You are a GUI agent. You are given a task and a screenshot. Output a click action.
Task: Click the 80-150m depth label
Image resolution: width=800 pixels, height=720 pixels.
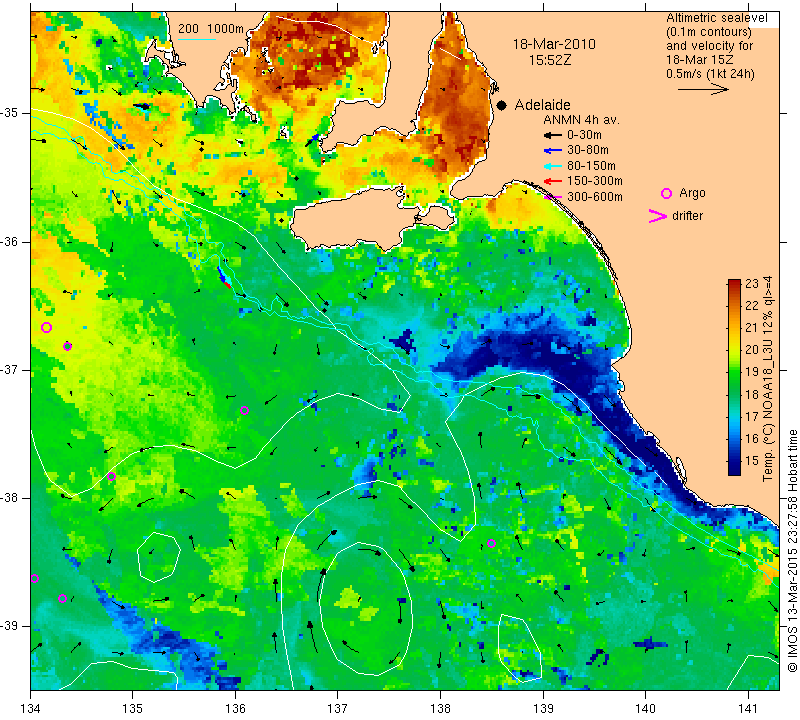591,166
